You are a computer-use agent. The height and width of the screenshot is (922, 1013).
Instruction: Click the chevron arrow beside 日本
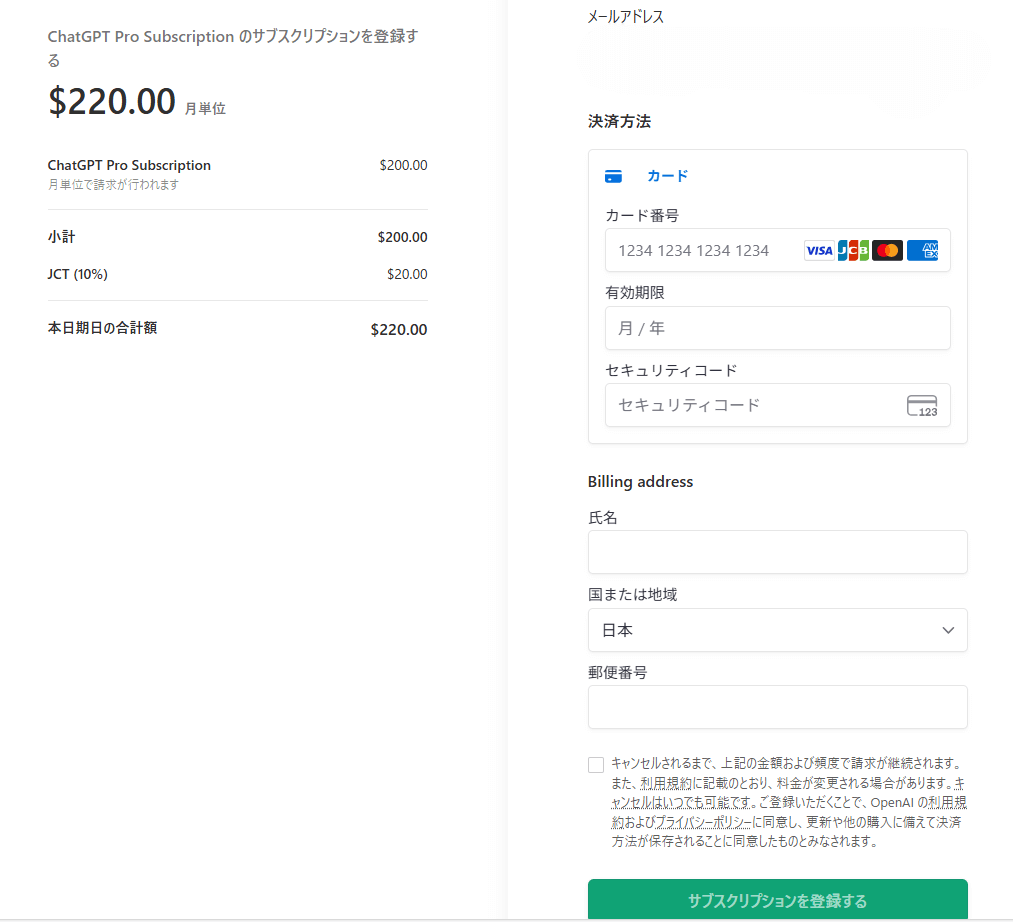pyautogui.click(x=948, y=630)
